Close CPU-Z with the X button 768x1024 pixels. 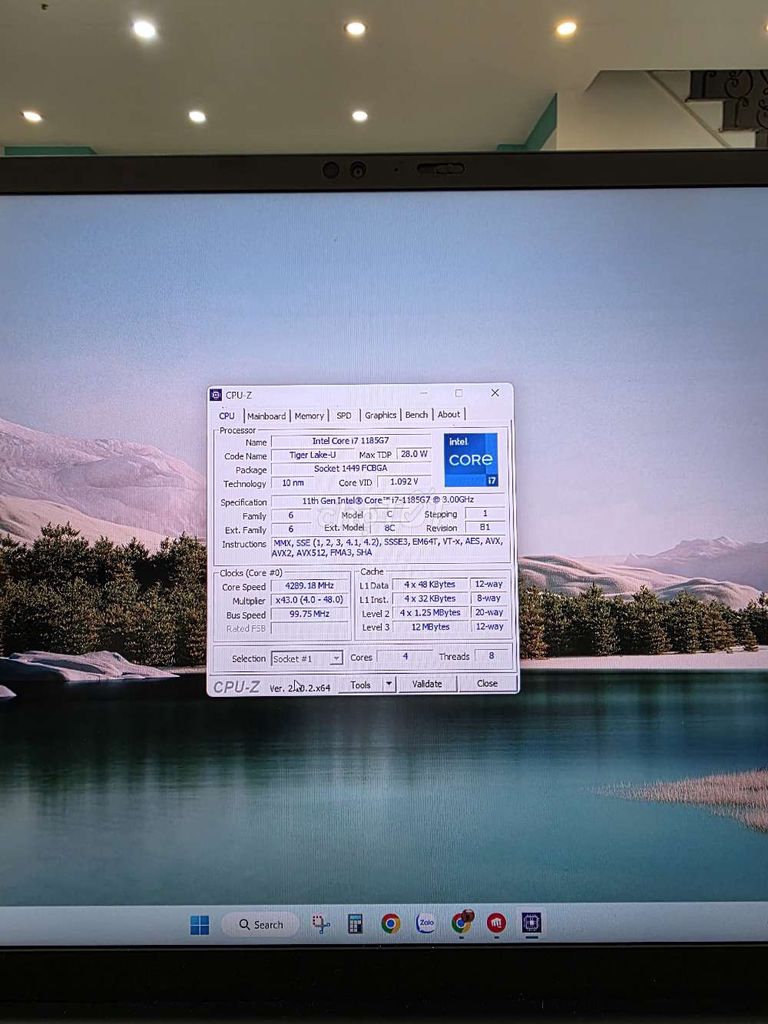click(495, 392)
